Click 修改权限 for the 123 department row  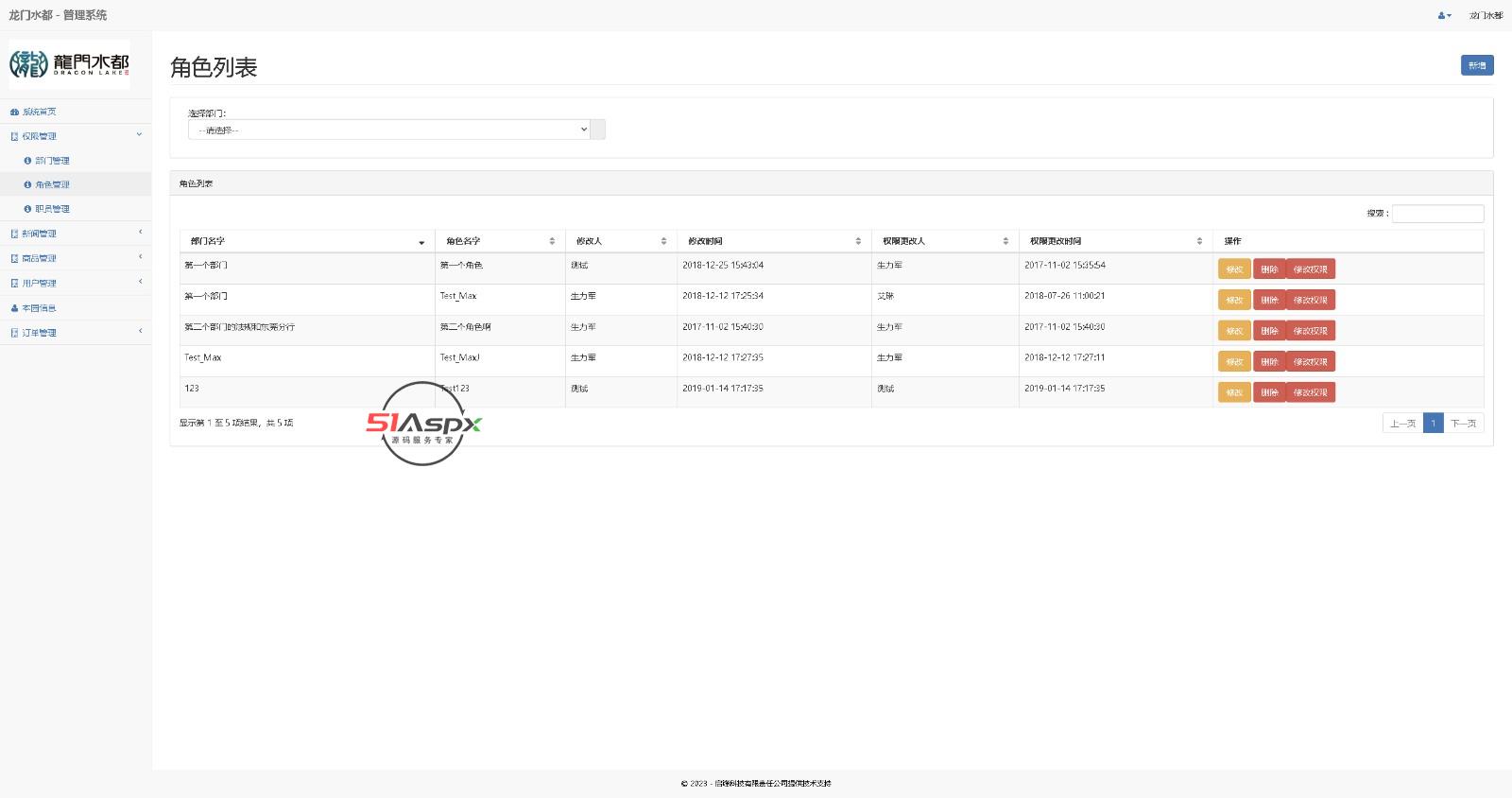pos(1310,392)
